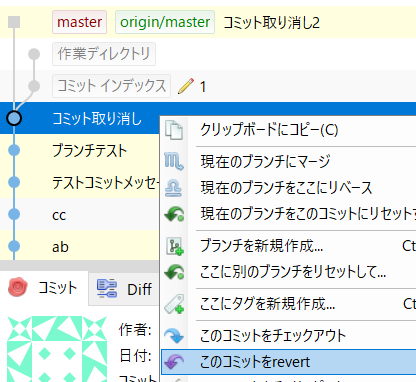Image resolution: width=416 pixels, height=382 pixels.
Task: Select the ab commit row
Action: [x=80, y=246]
